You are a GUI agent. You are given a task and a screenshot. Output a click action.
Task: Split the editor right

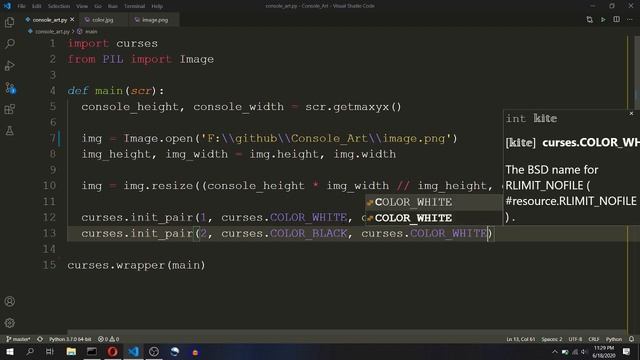[616, 20]
